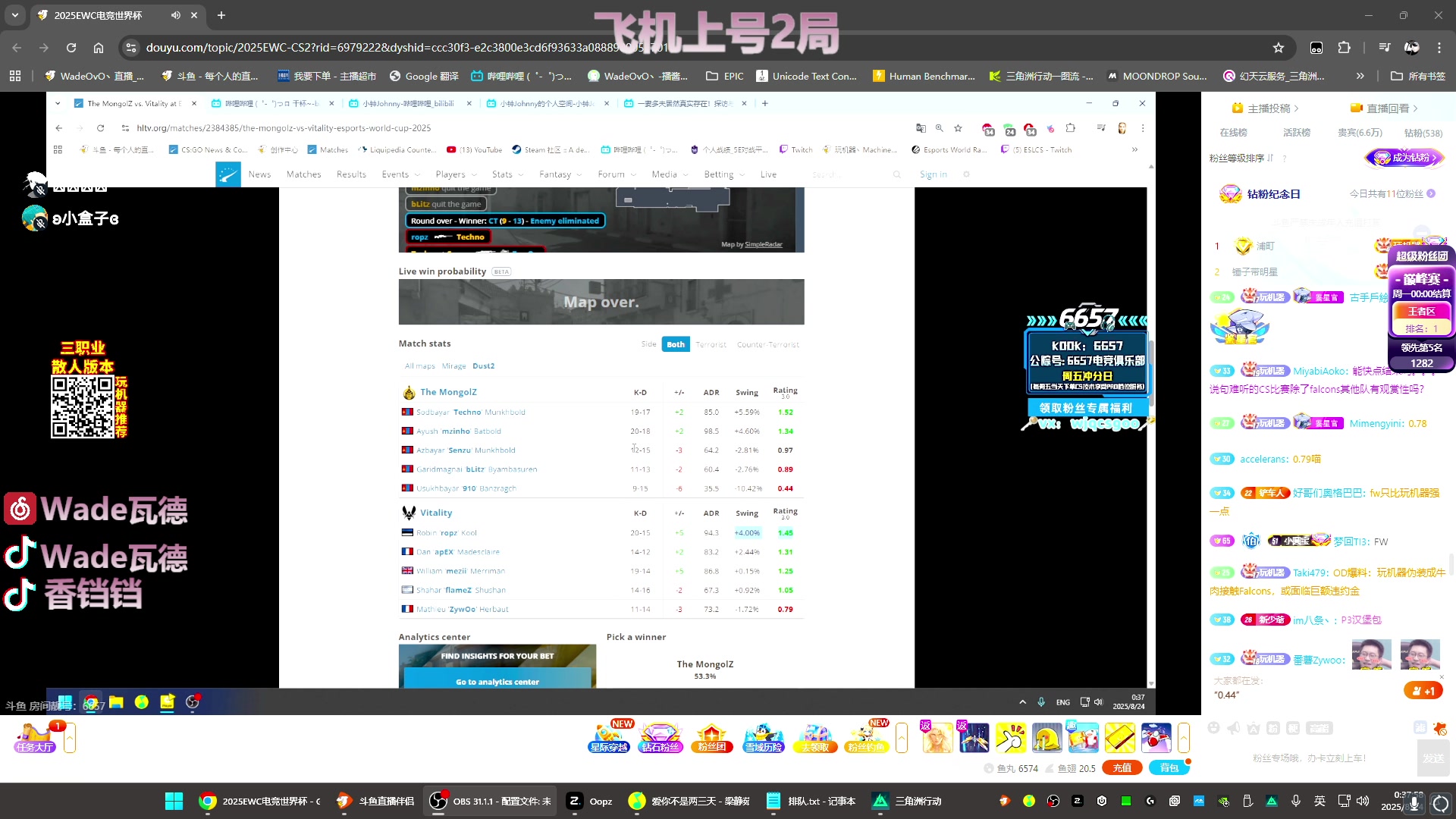1456x819 pixels.
Task: Select the red airplane gift icon
Action: point(1156,738)
